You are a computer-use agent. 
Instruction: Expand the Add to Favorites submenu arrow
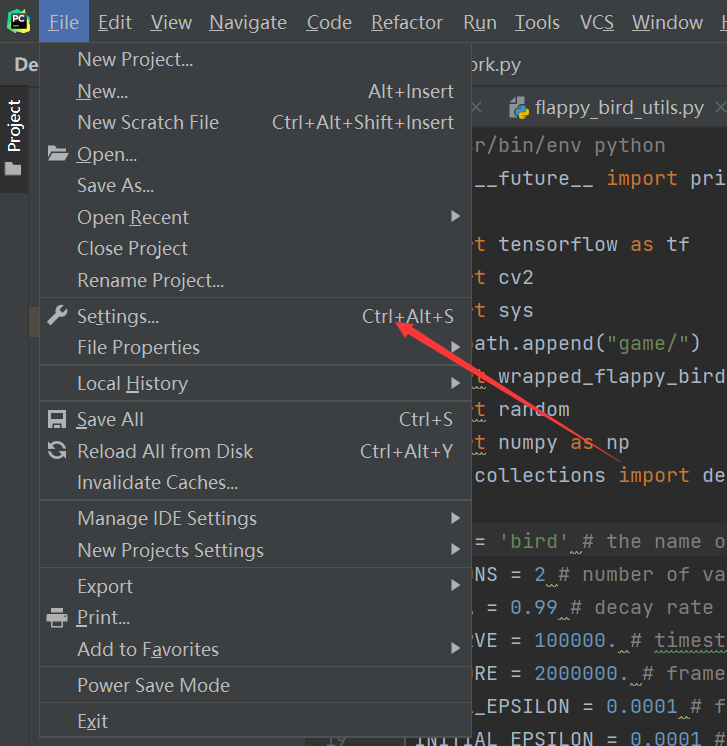[x=455, y=648]
